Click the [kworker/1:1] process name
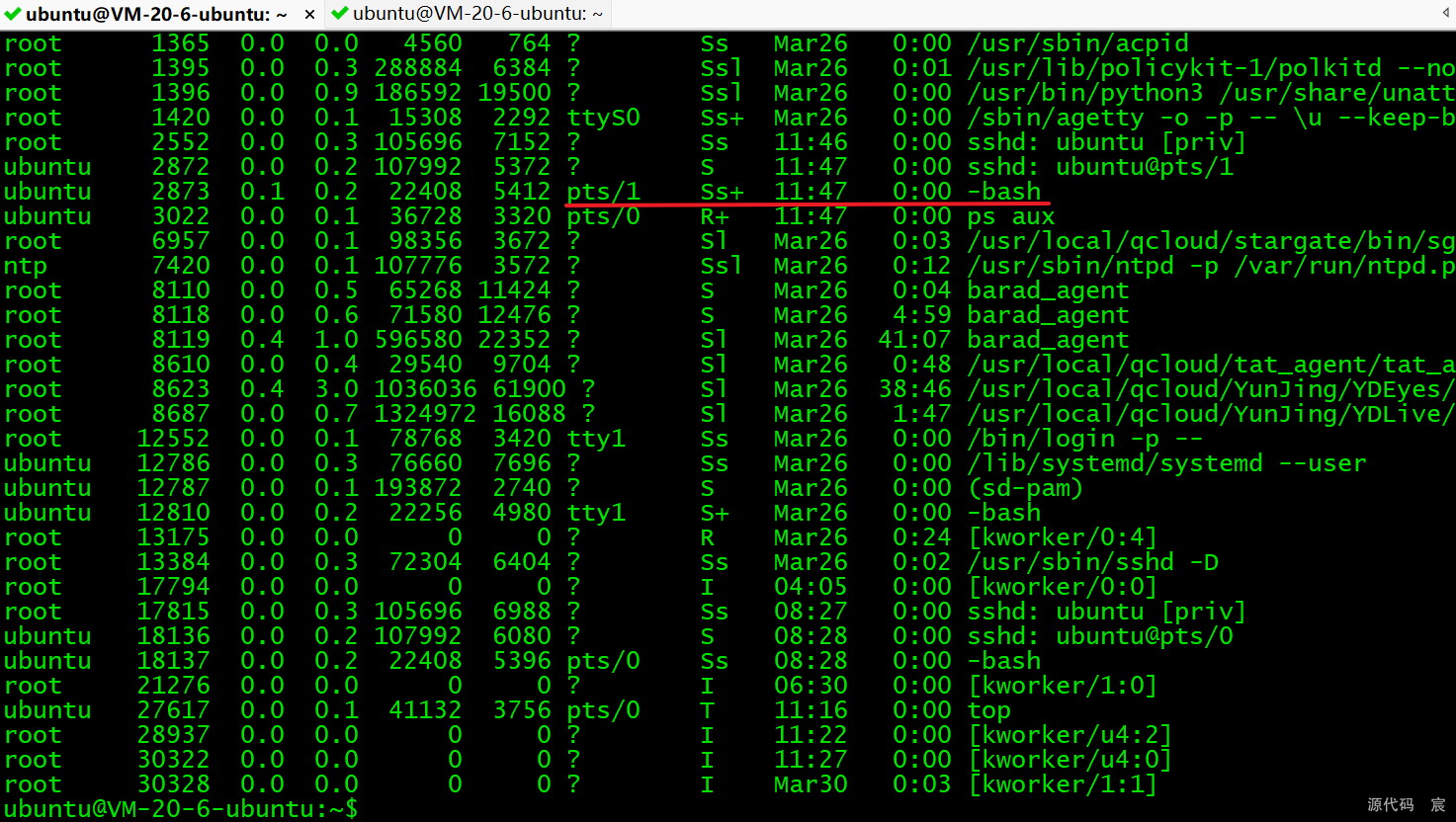The width and height of the screenshot is (1456, 822). 1063,784
